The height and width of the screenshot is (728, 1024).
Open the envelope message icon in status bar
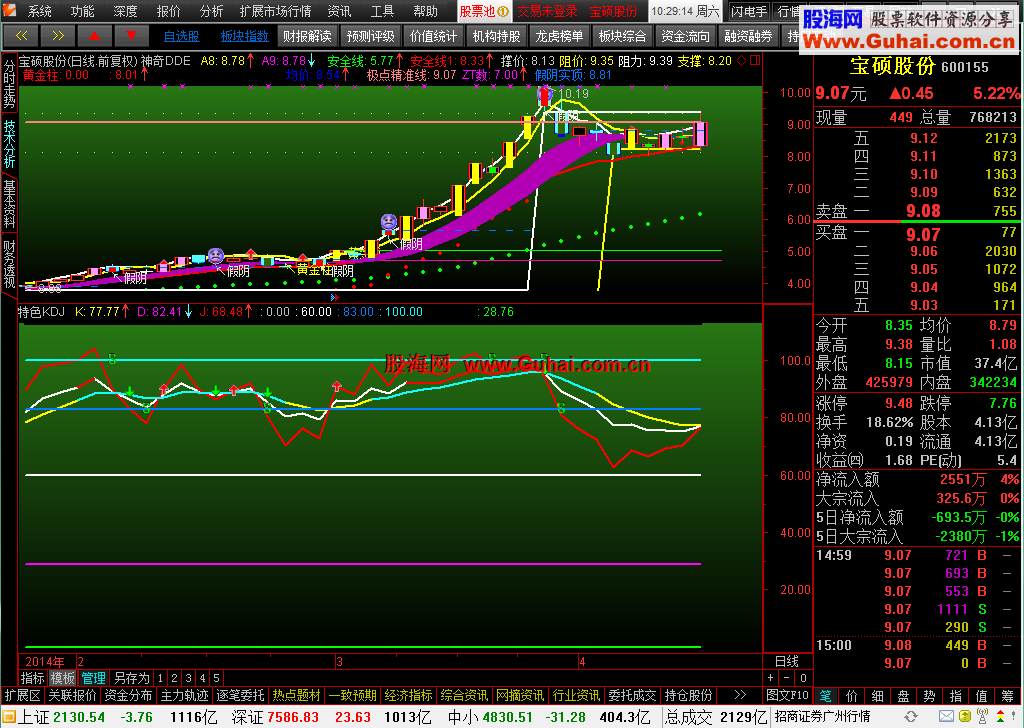pyautogui.click(x=947, y=717)
